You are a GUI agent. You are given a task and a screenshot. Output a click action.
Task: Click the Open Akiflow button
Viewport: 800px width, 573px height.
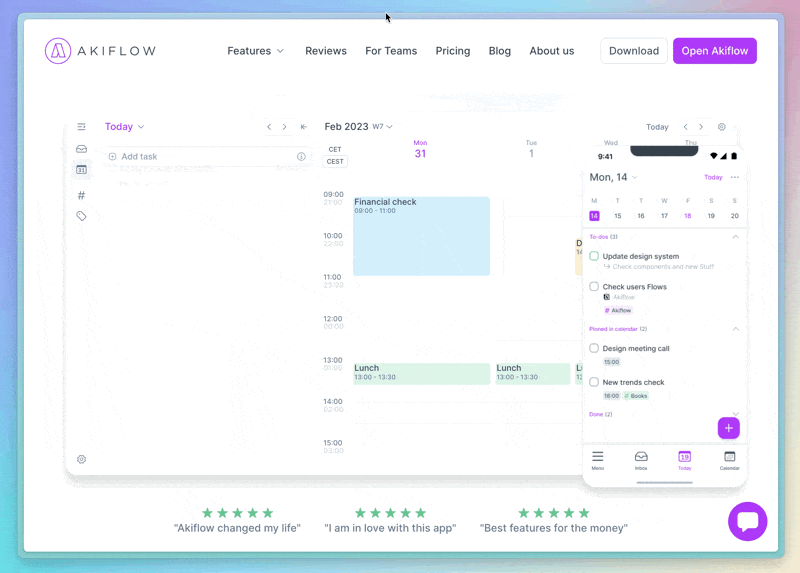pos(715,51)
